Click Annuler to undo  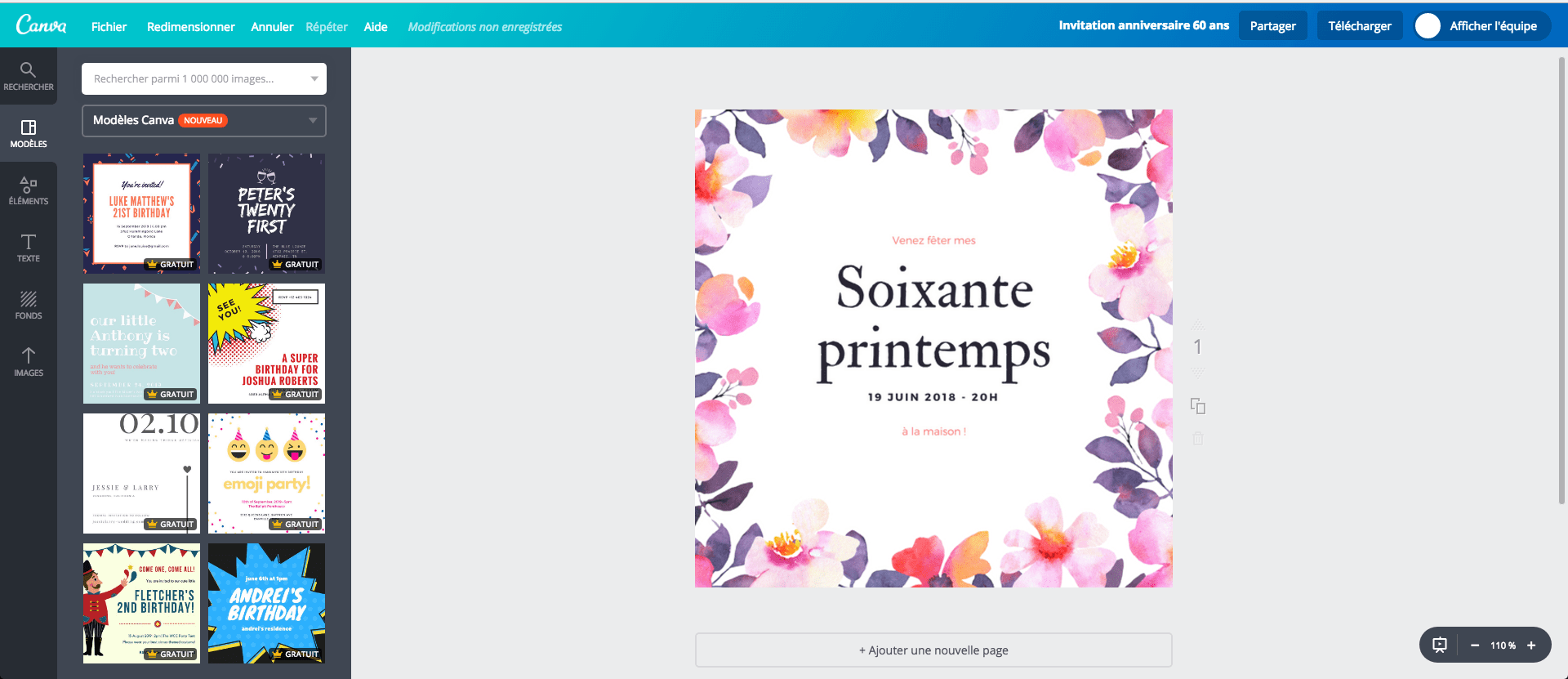272,27
